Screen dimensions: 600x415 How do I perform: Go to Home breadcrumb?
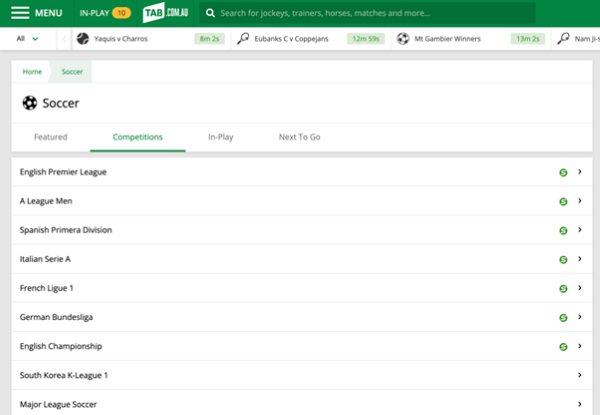(32, 72)
